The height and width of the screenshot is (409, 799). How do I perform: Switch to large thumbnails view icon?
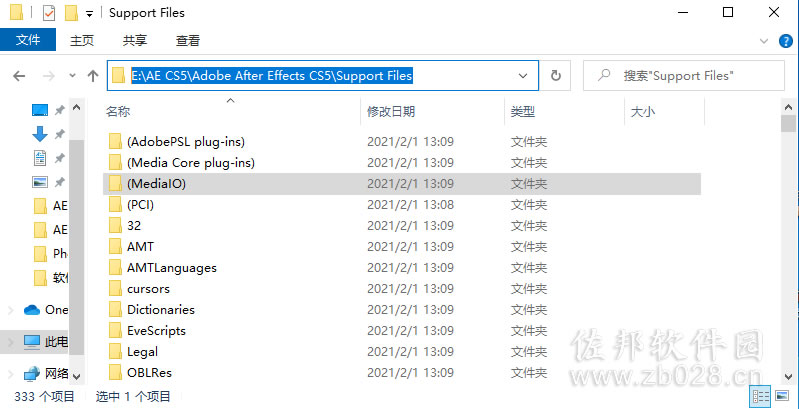[782, 395]
